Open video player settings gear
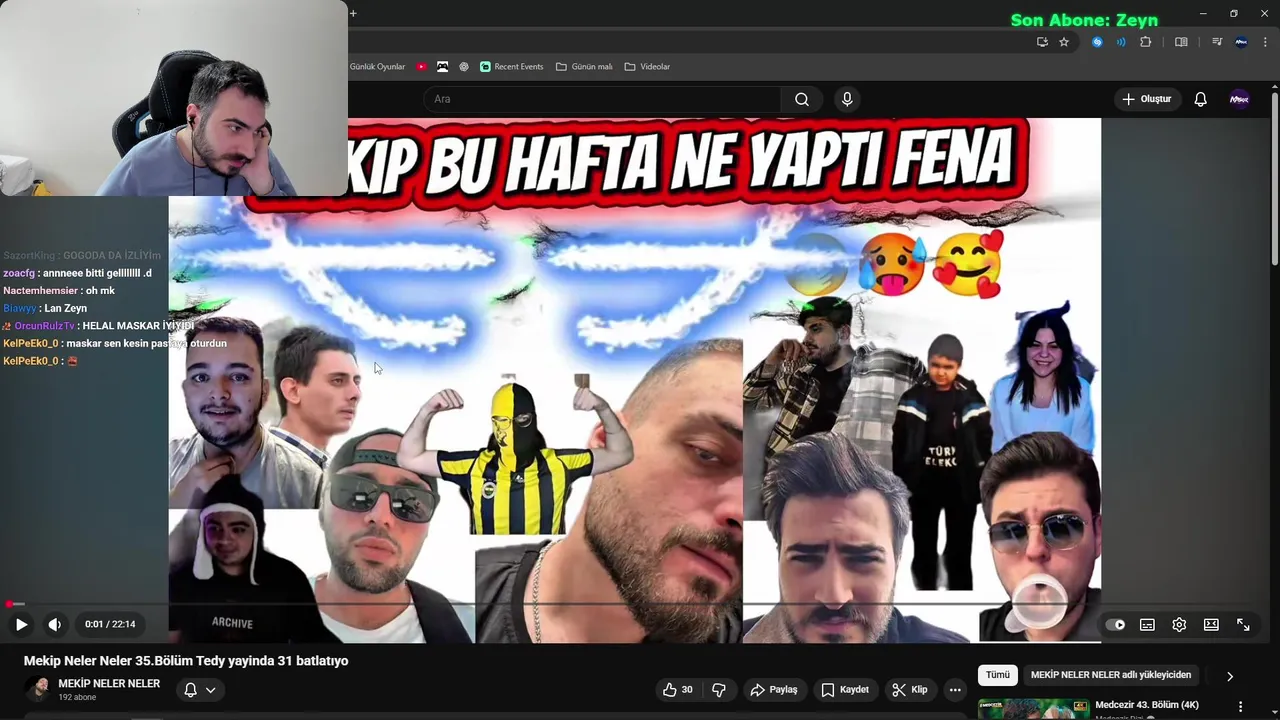Screen dimensions: 1280x720 1179,625
